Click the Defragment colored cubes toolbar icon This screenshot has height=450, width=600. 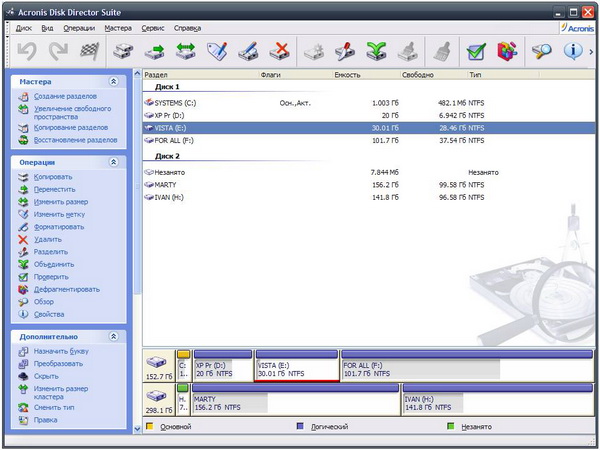tap(507, 51)
